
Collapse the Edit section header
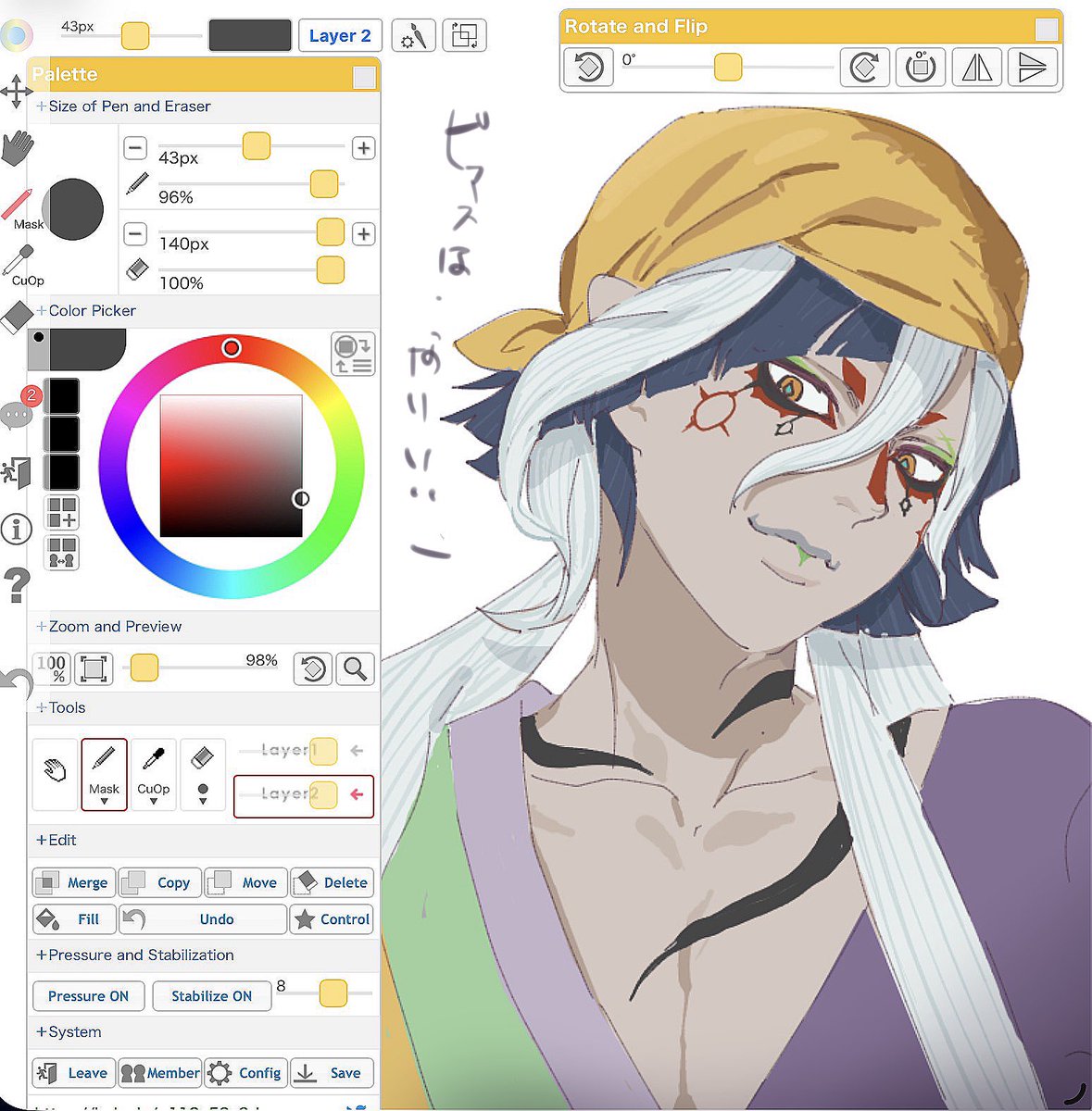pos(56,841)
